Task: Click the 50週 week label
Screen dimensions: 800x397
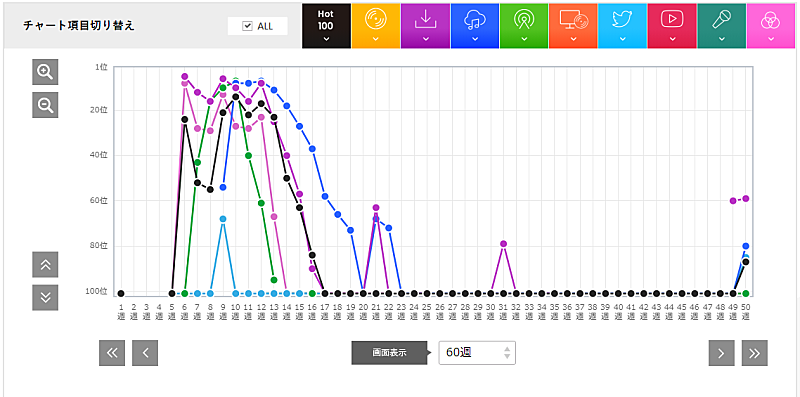Action: tap(746, 311)
